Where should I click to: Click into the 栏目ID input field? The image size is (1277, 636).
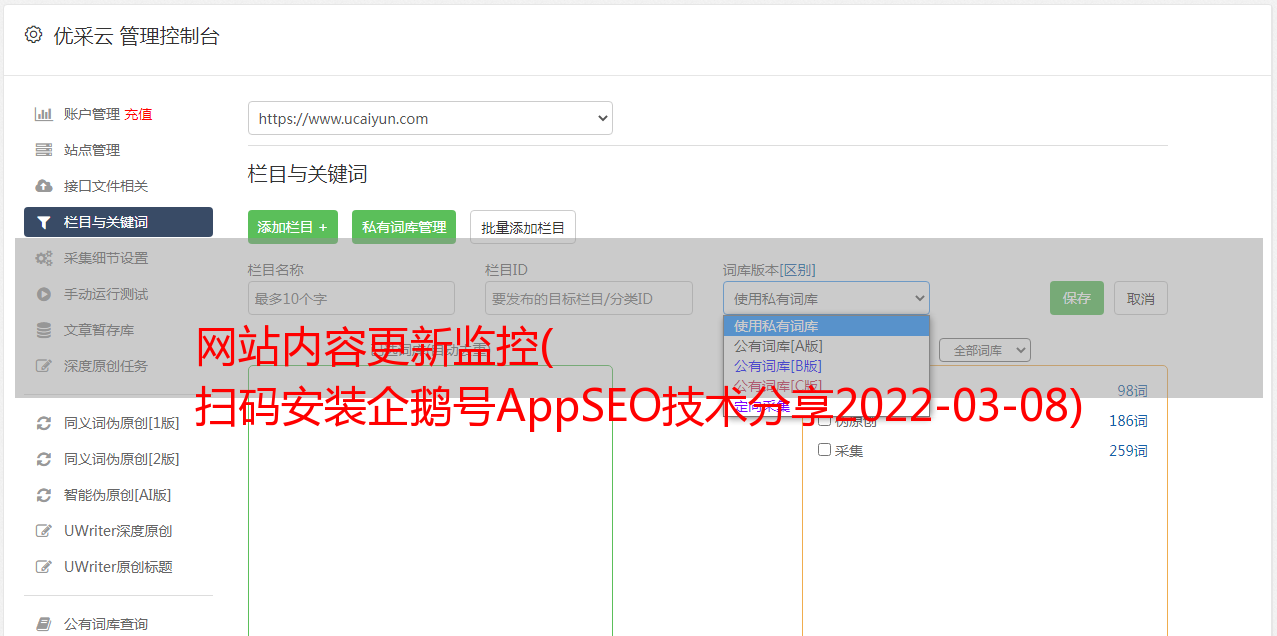tap(589, 298)
